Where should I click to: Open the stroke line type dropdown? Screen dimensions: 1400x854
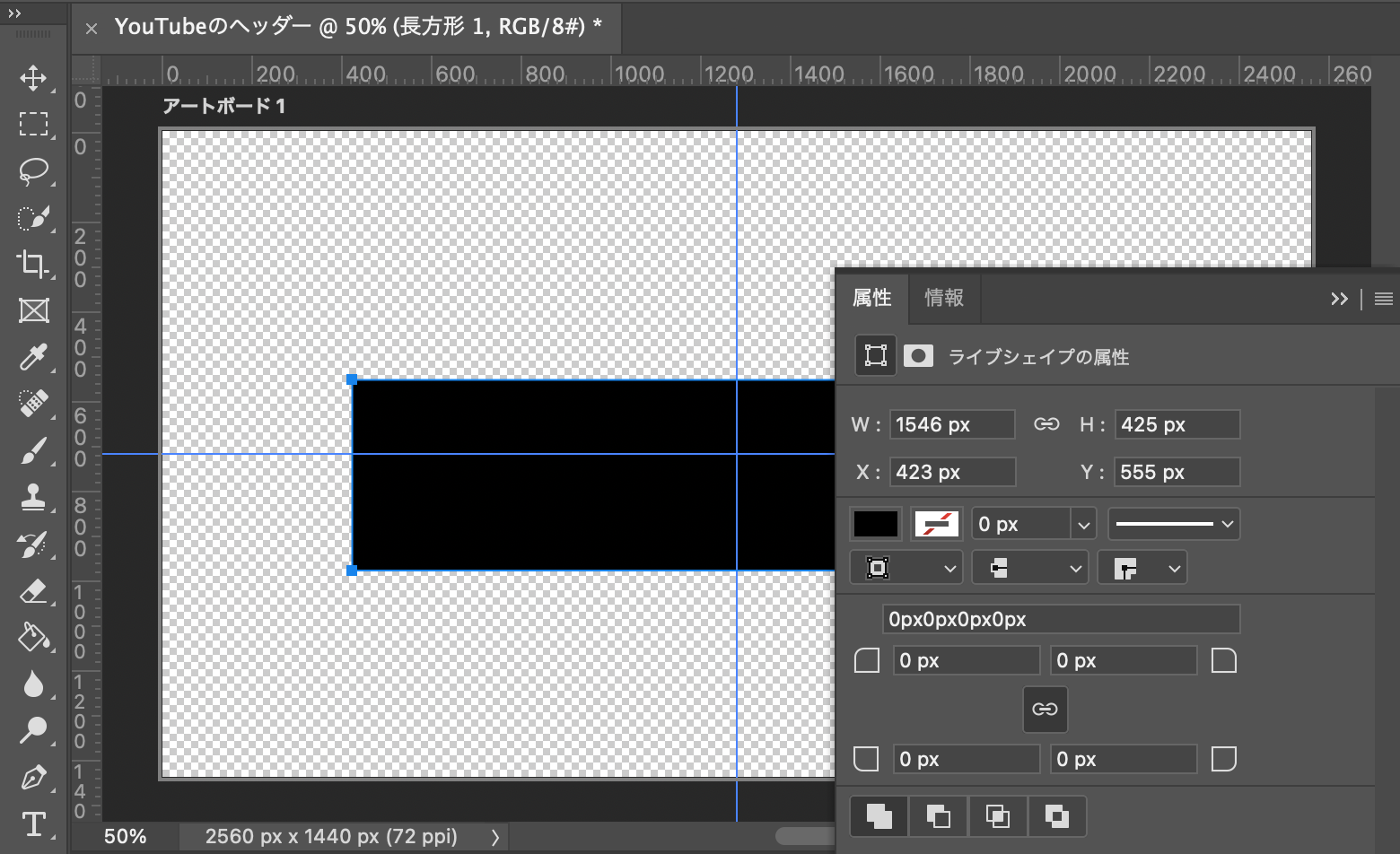(1173, 523)
